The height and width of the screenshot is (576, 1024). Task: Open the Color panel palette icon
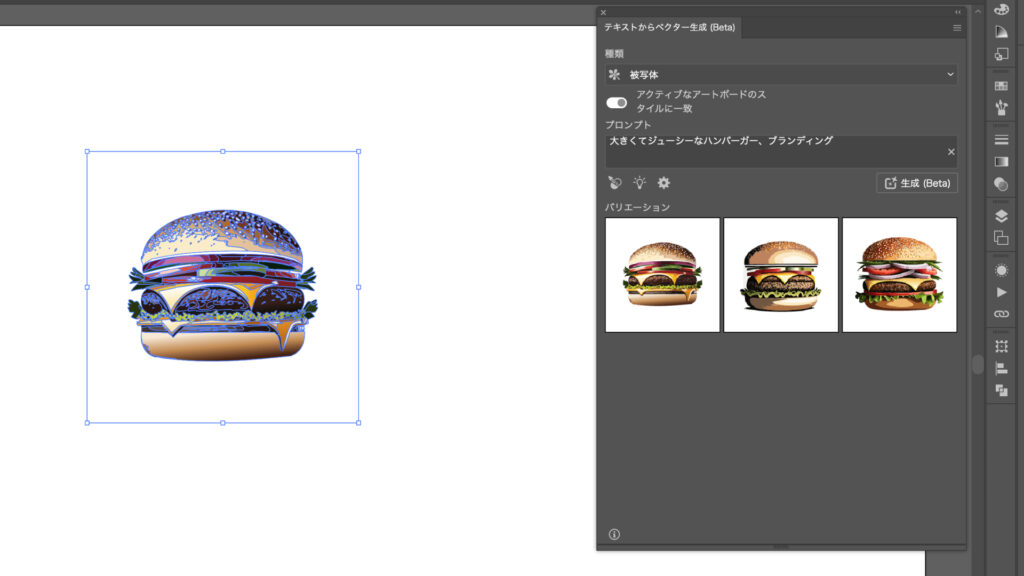[1001, 9]
